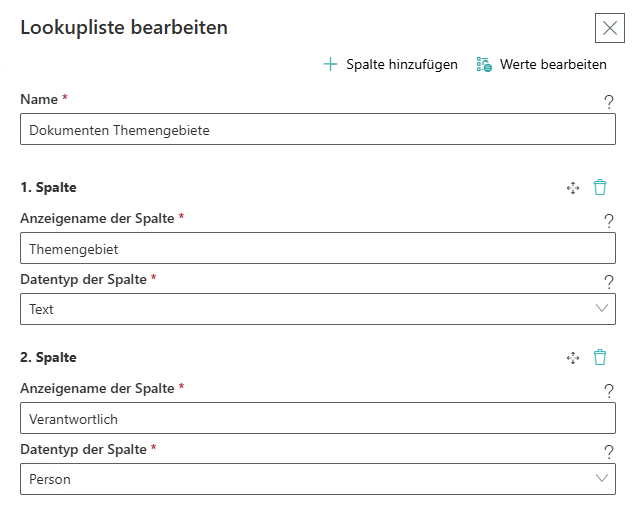The image size is (633, 527).
Task: Show help for 1. Spalte Datentyp
Action: 608,282
